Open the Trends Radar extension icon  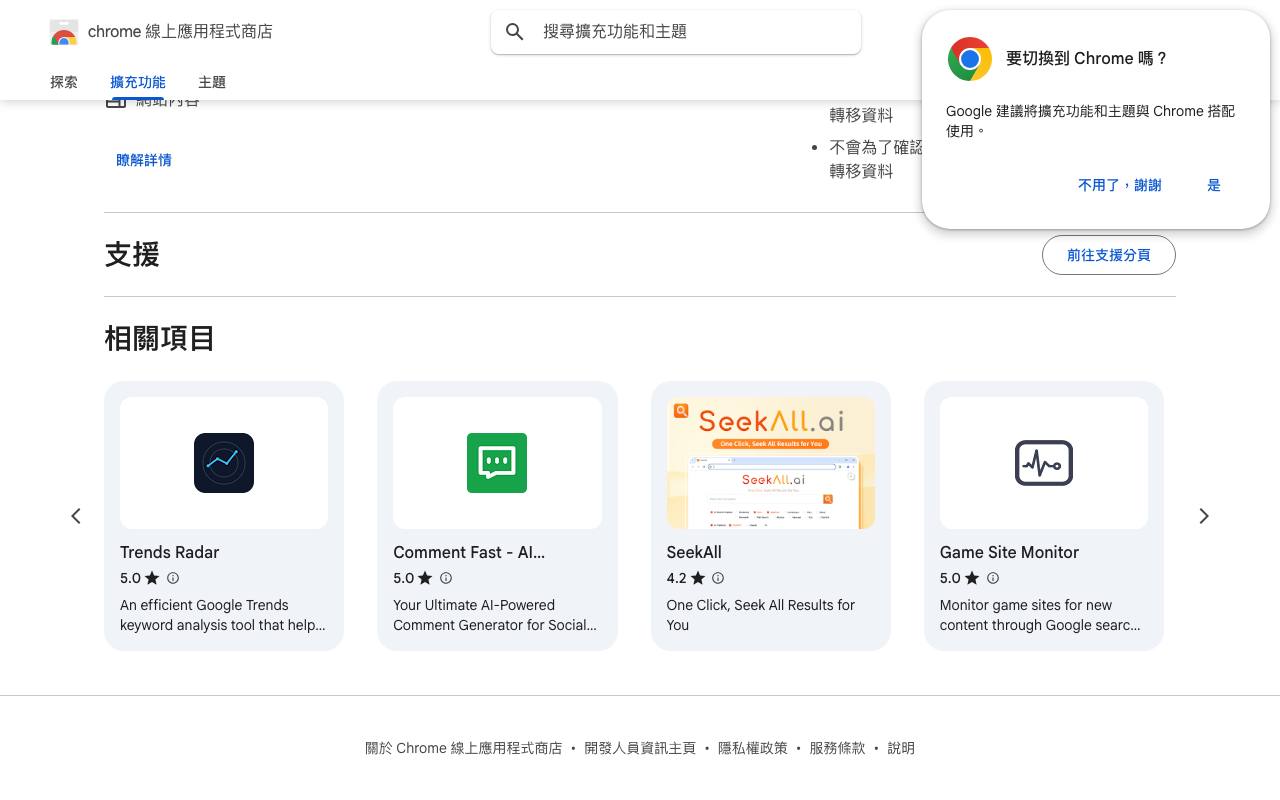(224, 463)
